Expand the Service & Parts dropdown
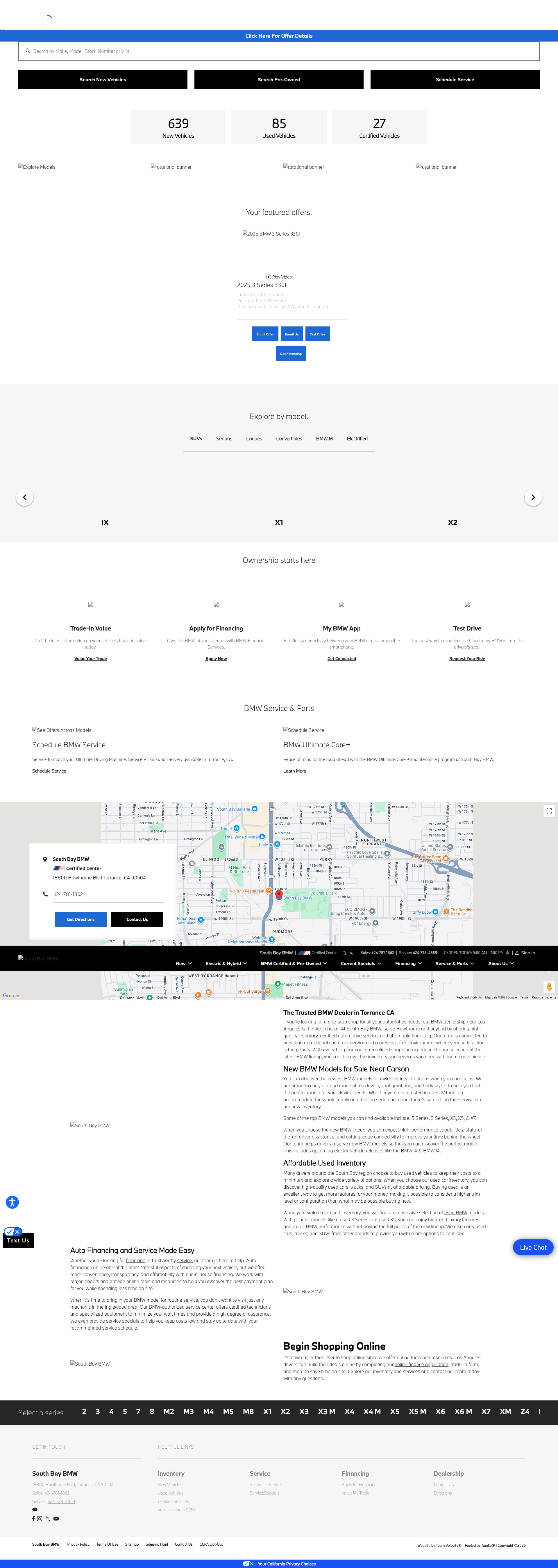 (x=455, y=964)
